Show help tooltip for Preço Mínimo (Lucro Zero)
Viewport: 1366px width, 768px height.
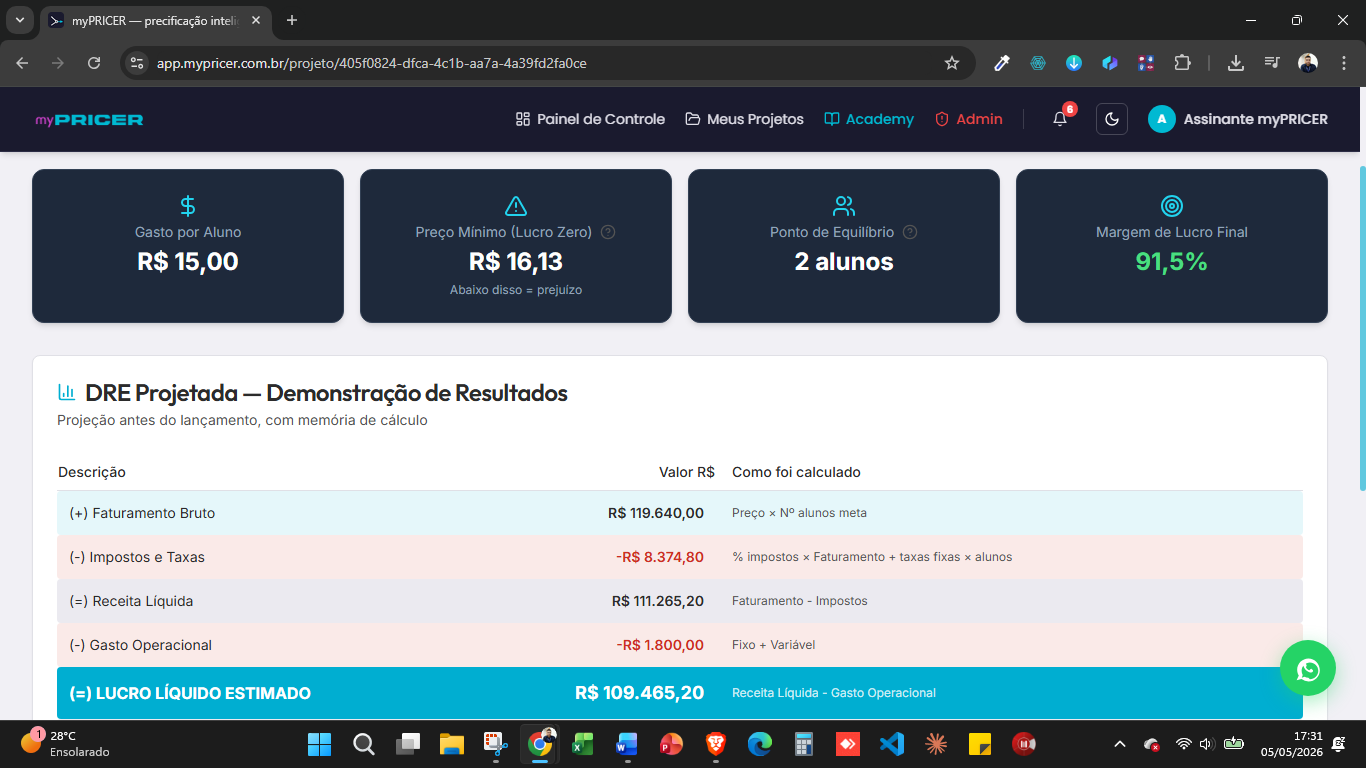[608, 232]
